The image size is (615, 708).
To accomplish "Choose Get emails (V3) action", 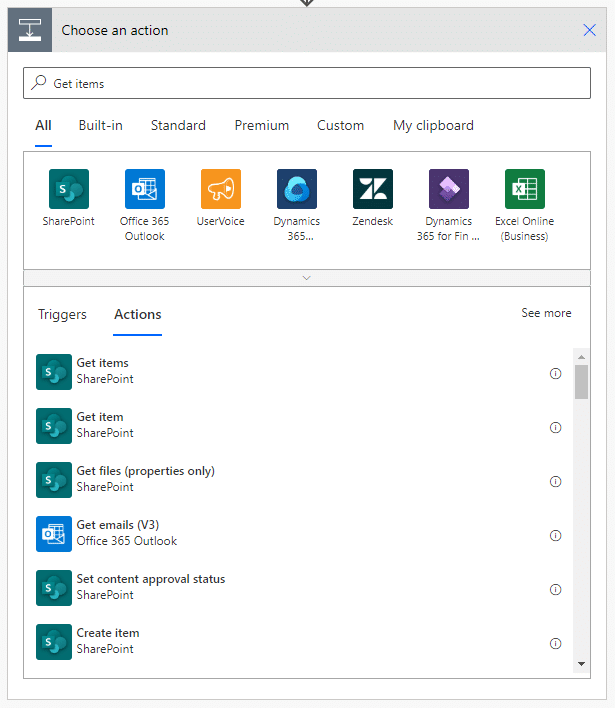I will pyautogui.click(x=298, y=534).
